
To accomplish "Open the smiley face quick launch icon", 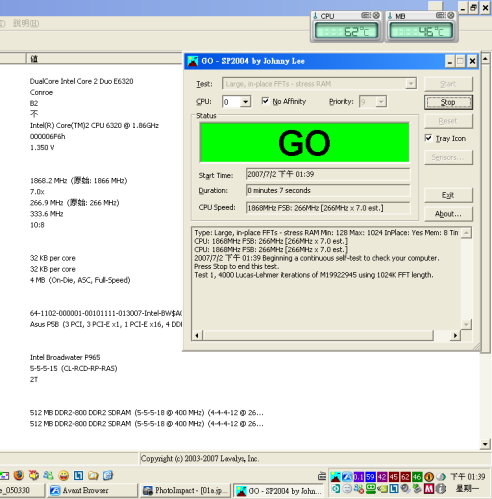I will pos(64,475).
